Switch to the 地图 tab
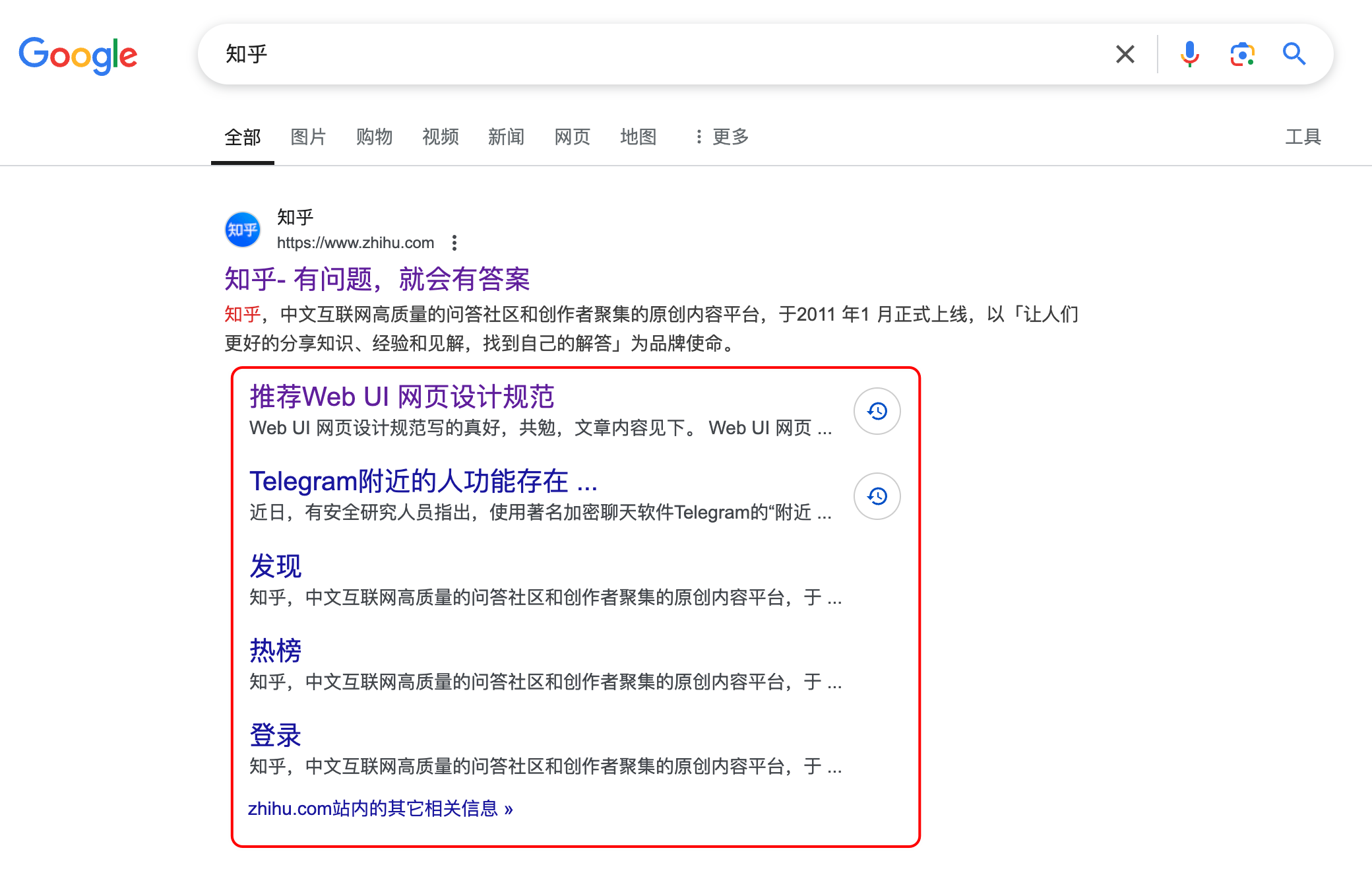1372x871 pixels. (x=639, y=137)
